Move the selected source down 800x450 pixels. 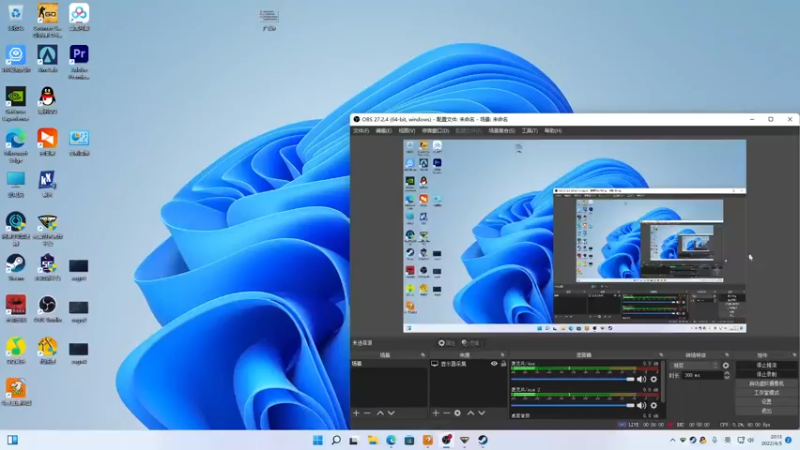point(482,413)
